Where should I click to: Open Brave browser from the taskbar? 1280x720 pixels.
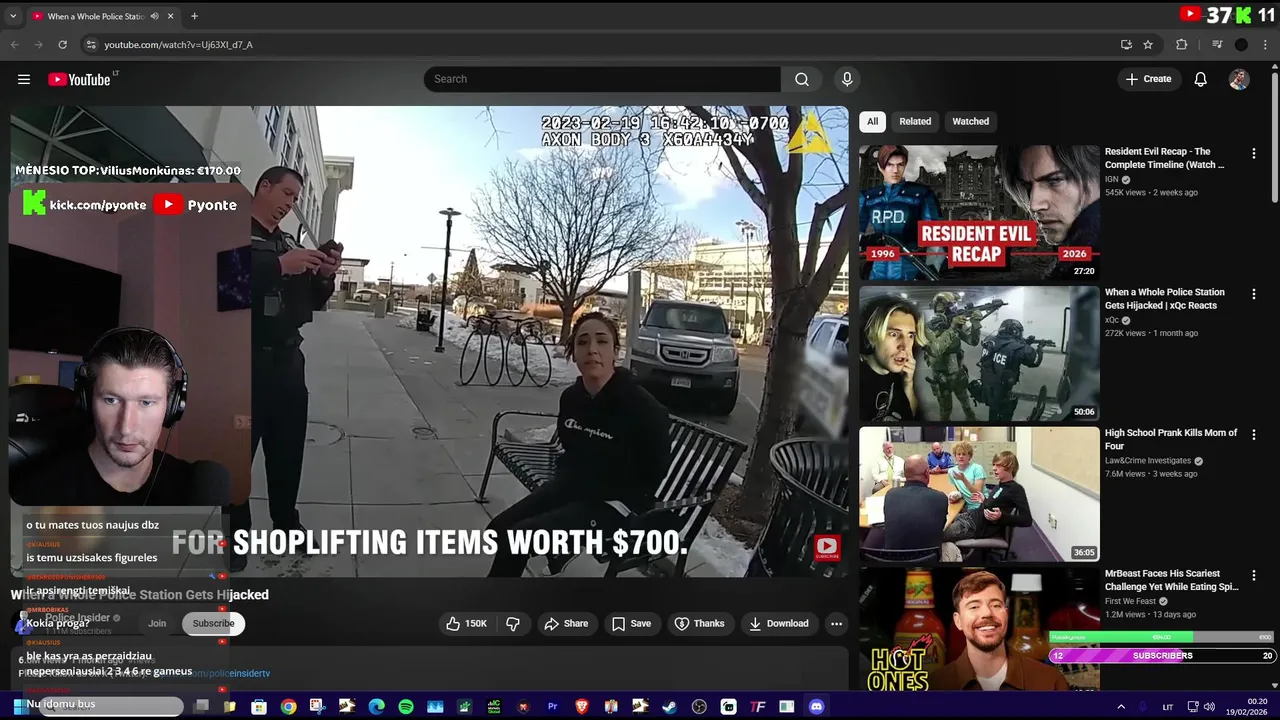click(582, 707)
